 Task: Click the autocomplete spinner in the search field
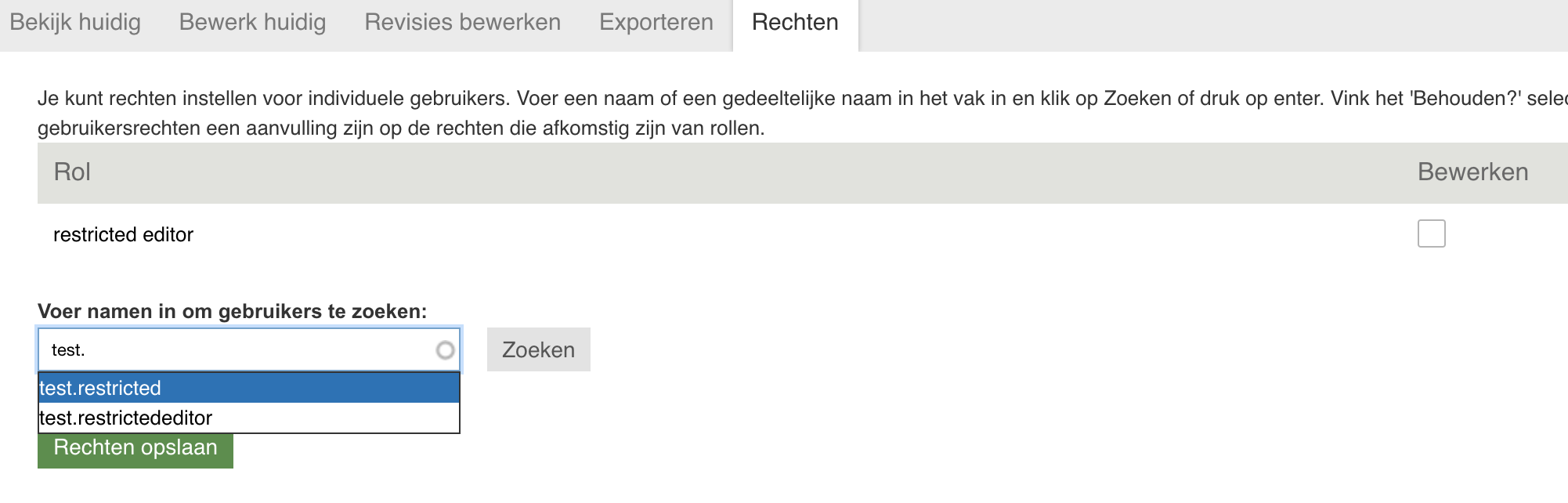click(x=445, y=350)
